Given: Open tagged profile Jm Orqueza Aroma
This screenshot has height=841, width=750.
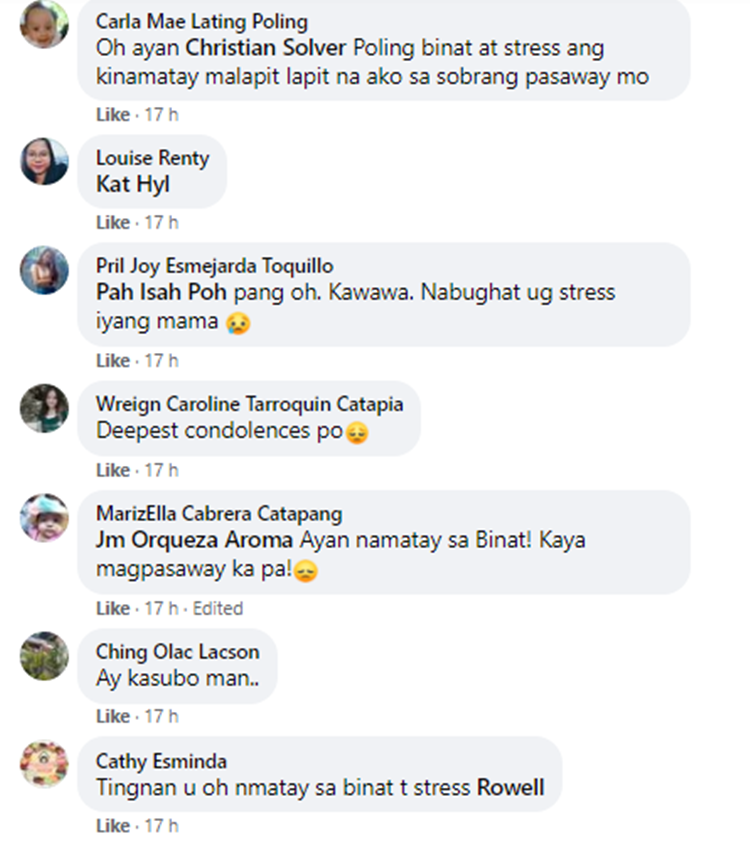Looking at the screenshot, I should [x=194, y=540].
